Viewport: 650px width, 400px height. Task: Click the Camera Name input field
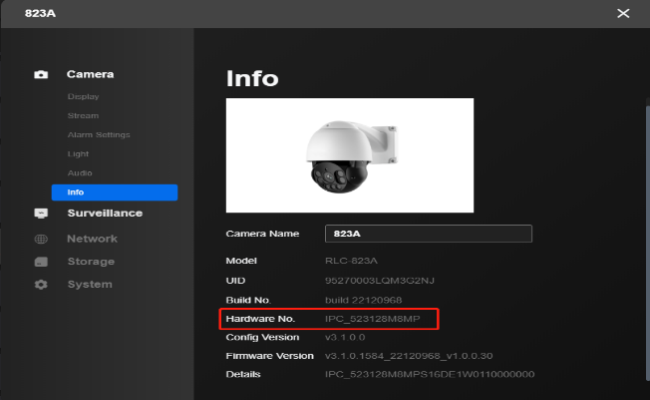(x=428, y=233)
